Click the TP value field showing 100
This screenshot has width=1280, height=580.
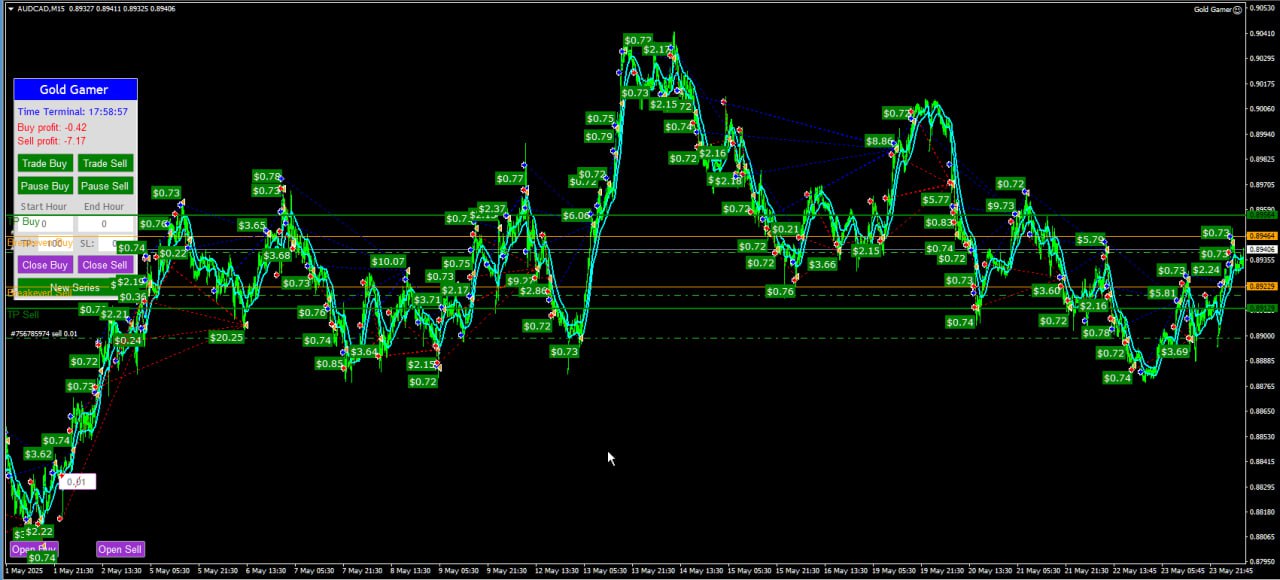coord(58,243)
